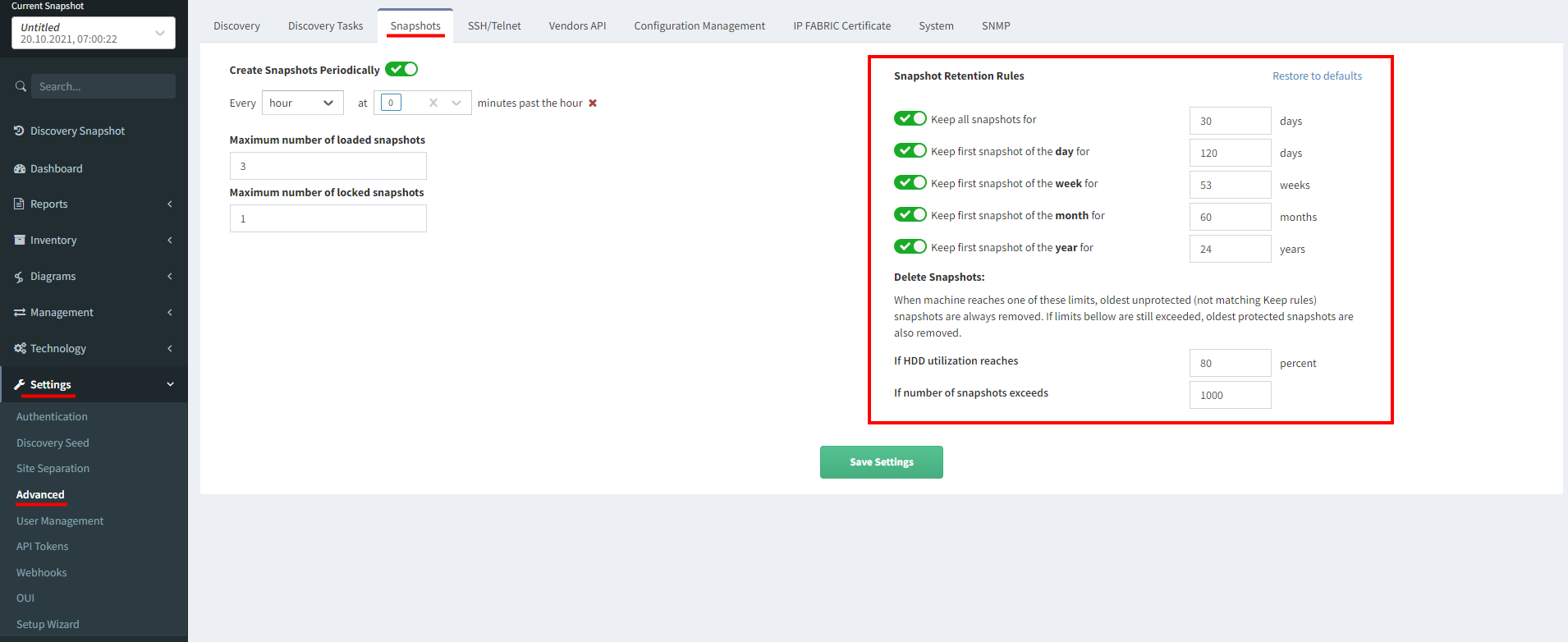Toggle Keep first snapshot of the month
The height and width of the screenshot is (642, 1568).
point(910,214)
